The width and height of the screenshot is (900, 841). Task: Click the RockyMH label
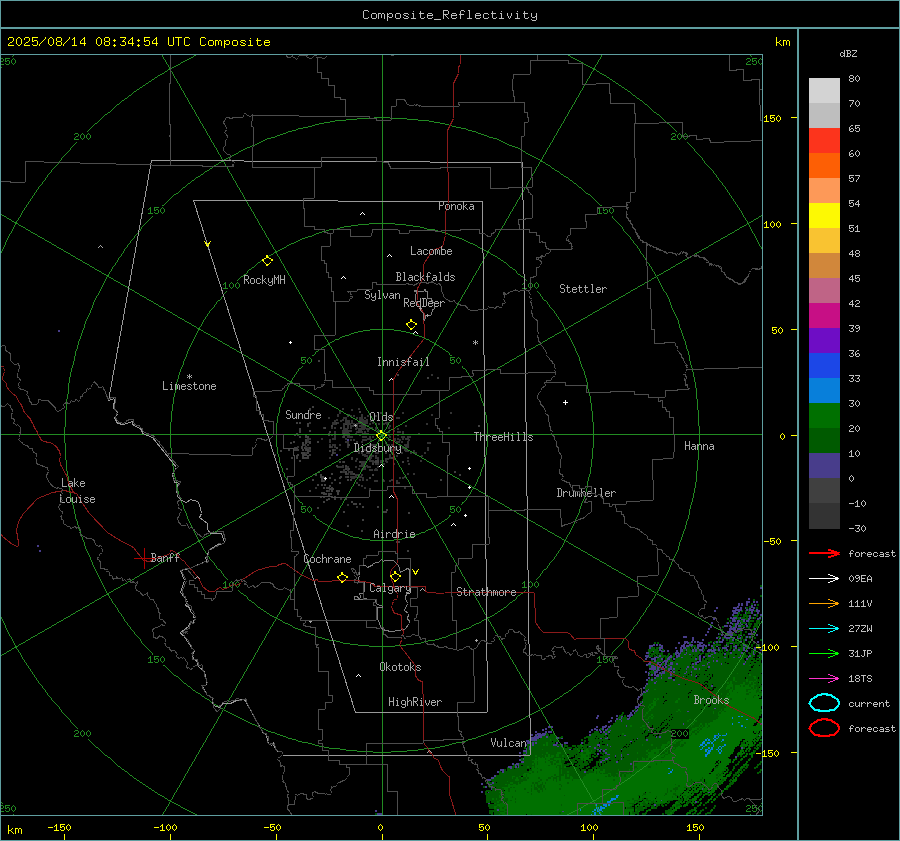(264, 280)
